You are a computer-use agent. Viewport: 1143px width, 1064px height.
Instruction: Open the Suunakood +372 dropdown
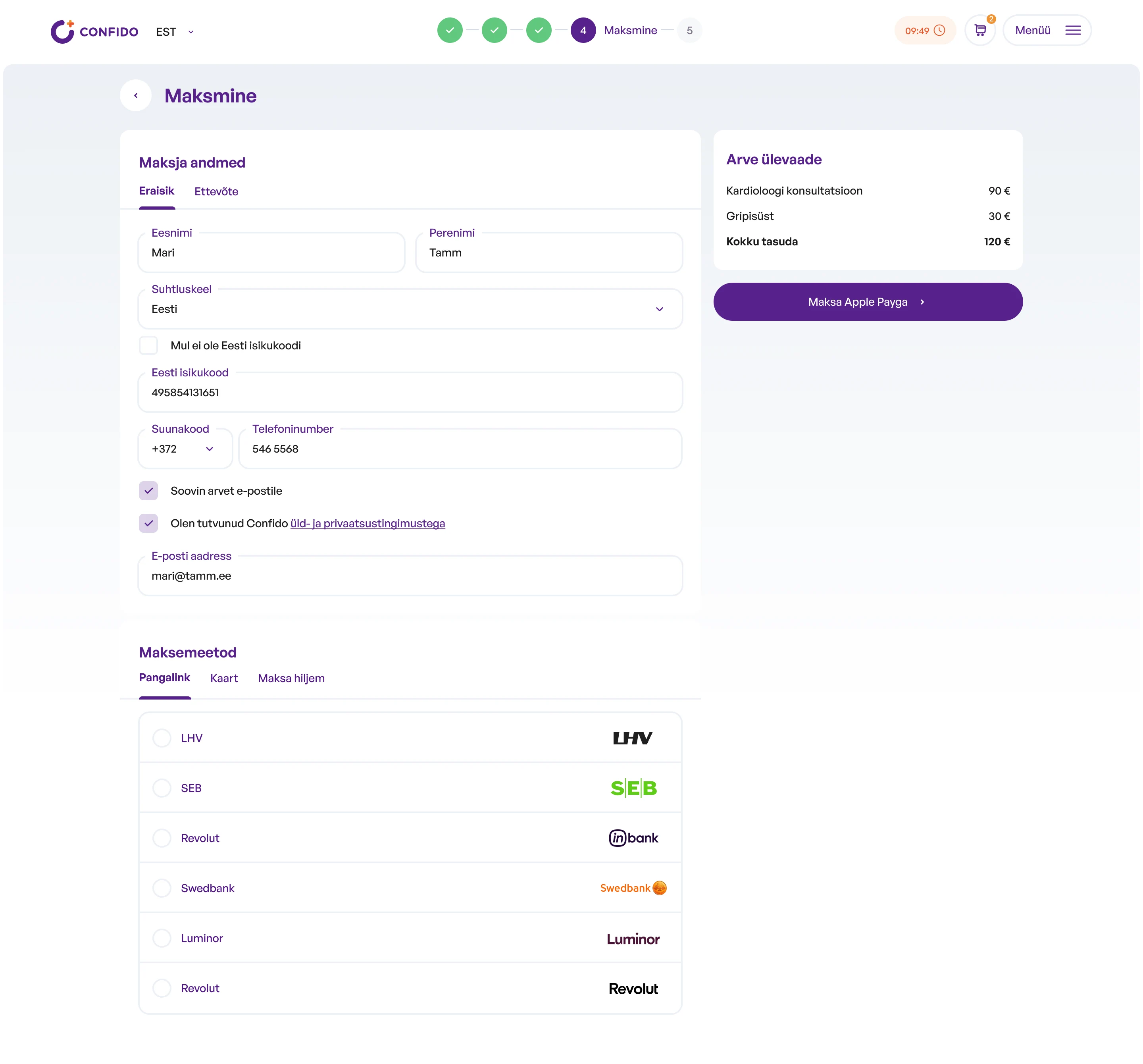point(184,449)
